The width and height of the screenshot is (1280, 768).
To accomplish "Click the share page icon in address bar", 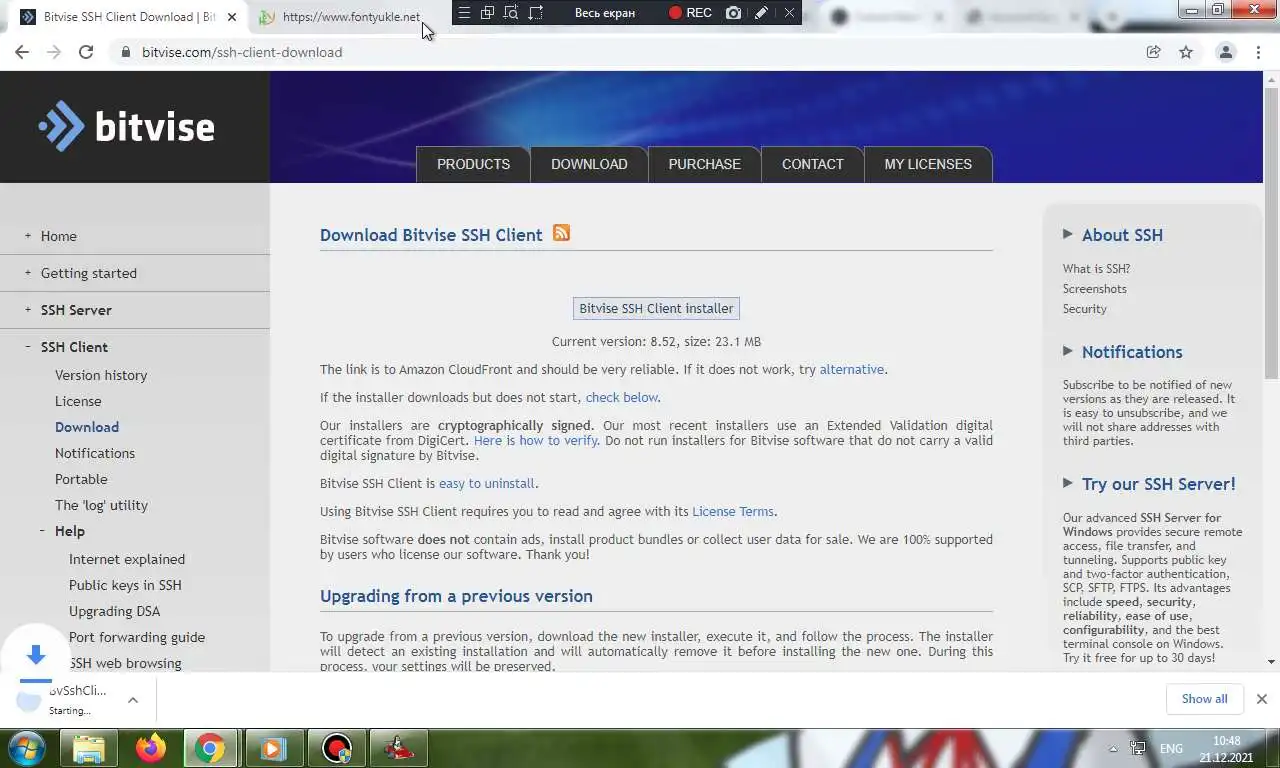I will tap(1153, 52).
